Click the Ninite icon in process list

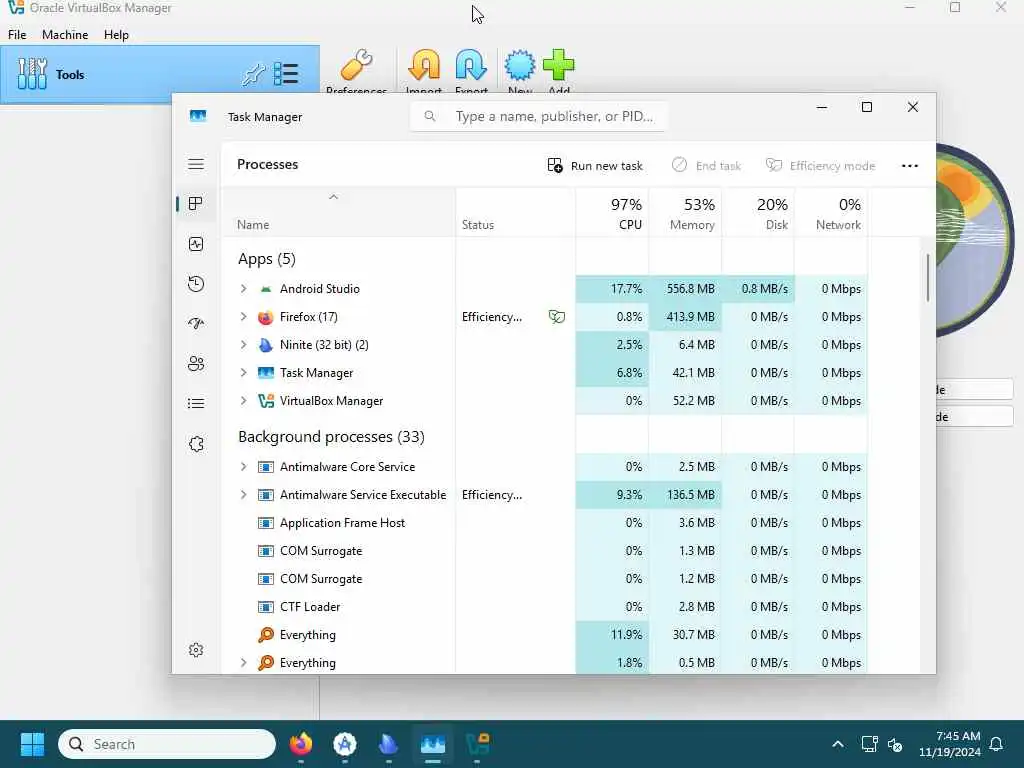(266, 345)
